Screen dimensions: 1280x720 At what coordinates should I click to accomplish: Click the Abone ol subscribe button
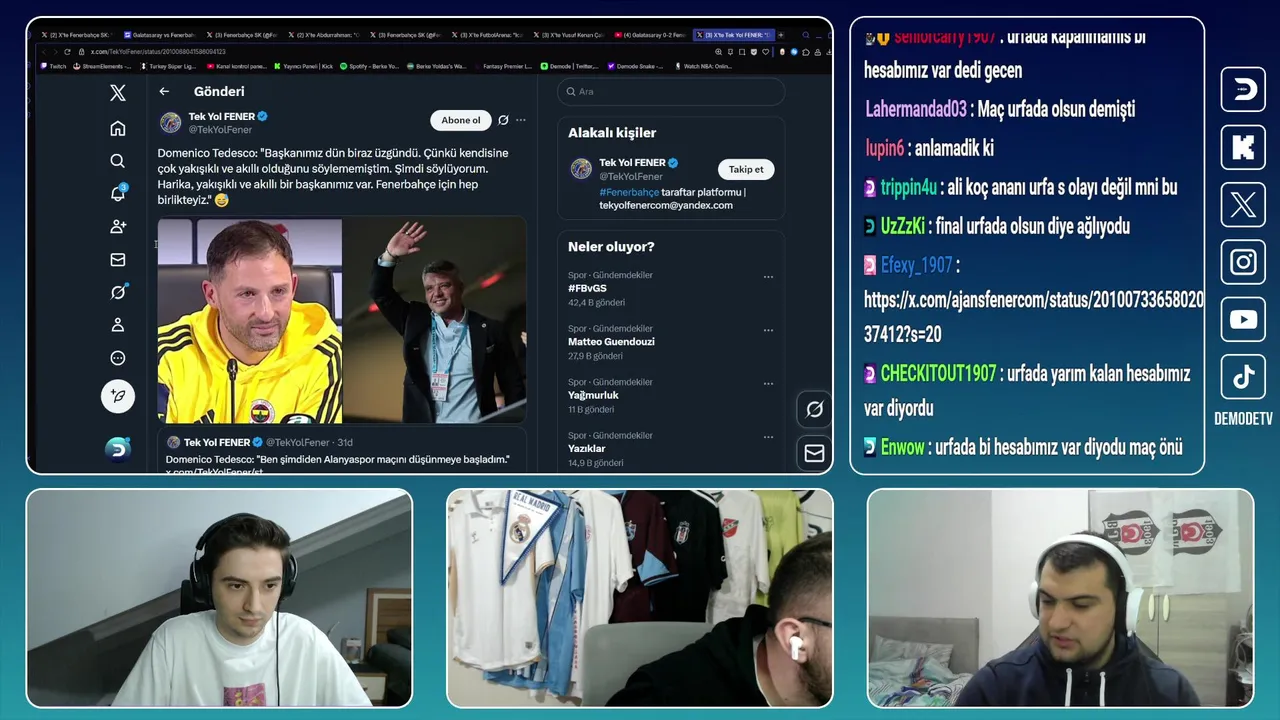coord(461,120)
